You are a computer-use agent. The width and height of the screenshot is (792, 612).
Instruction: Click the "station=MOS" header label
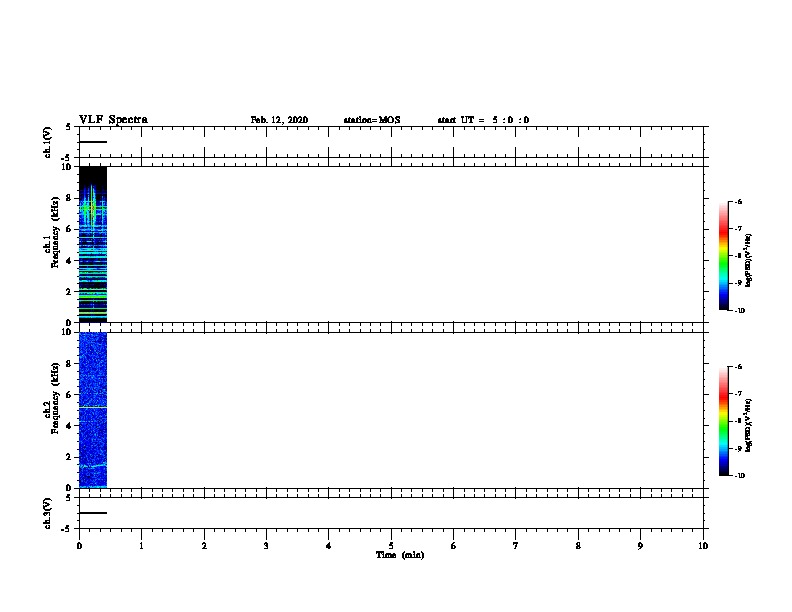[x=372, y=120]
